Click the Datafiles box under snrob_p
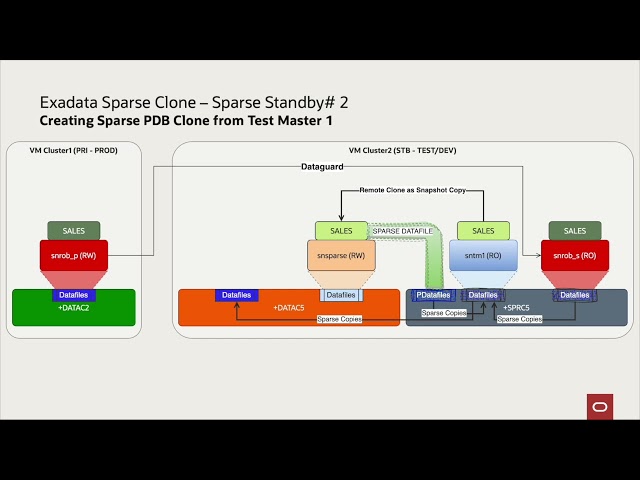This screenshot has height=480, width=640. click(73, 295)
